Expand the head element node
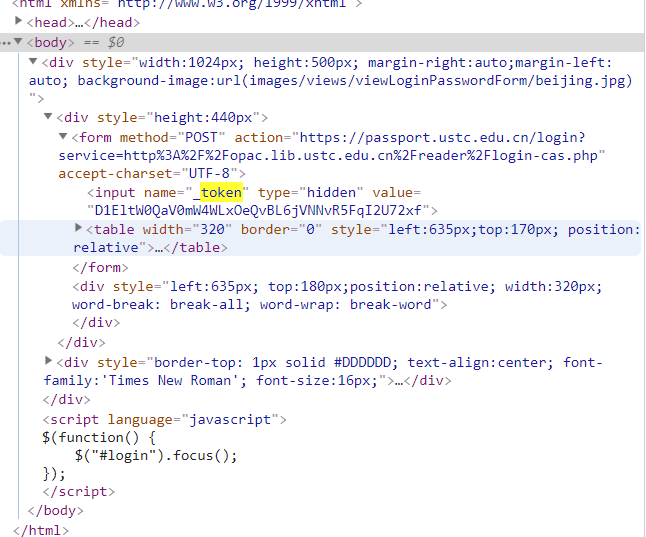The image size is (646, 537). coord(18,21)
